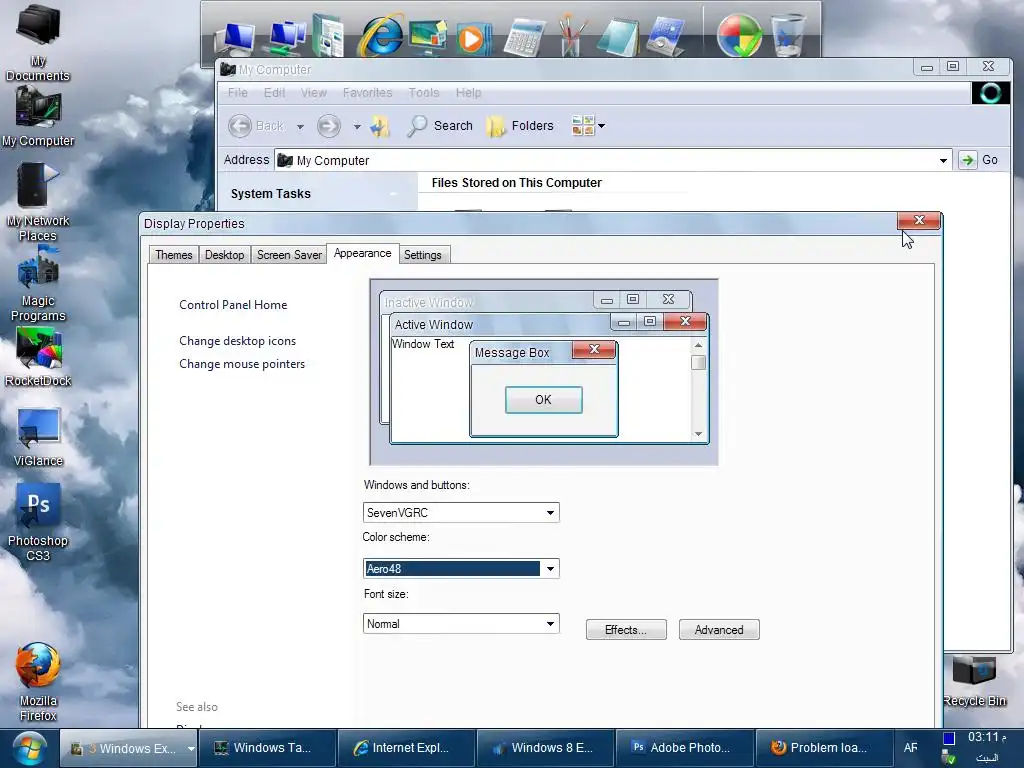Screen dimensions: 1024x768
Task: Switch to the Desktop tab
Action: click(x=225, y=255)
